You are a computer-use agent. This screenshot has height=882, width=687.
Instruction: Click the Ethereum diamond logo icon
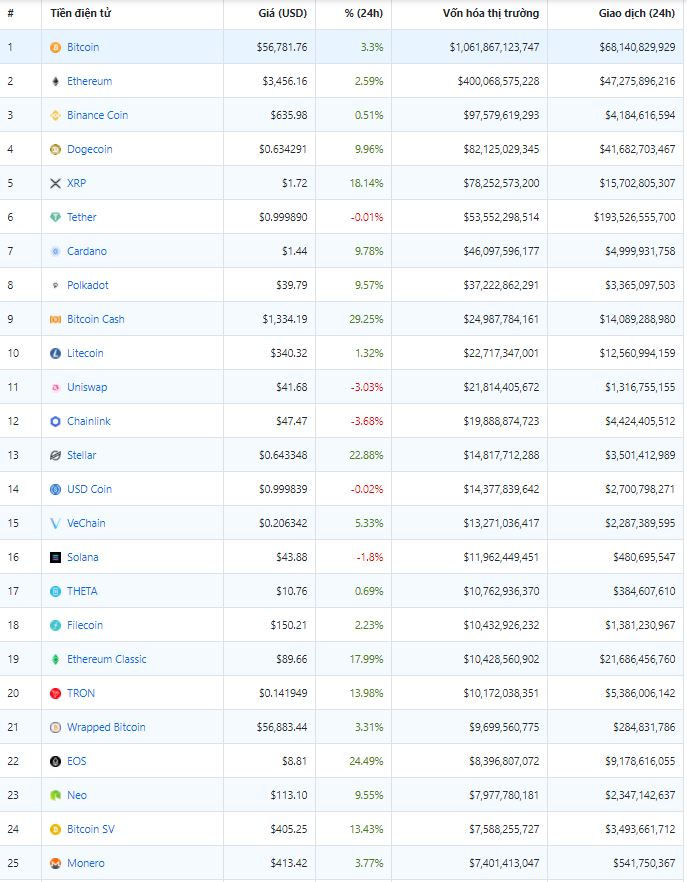(55, 81)
